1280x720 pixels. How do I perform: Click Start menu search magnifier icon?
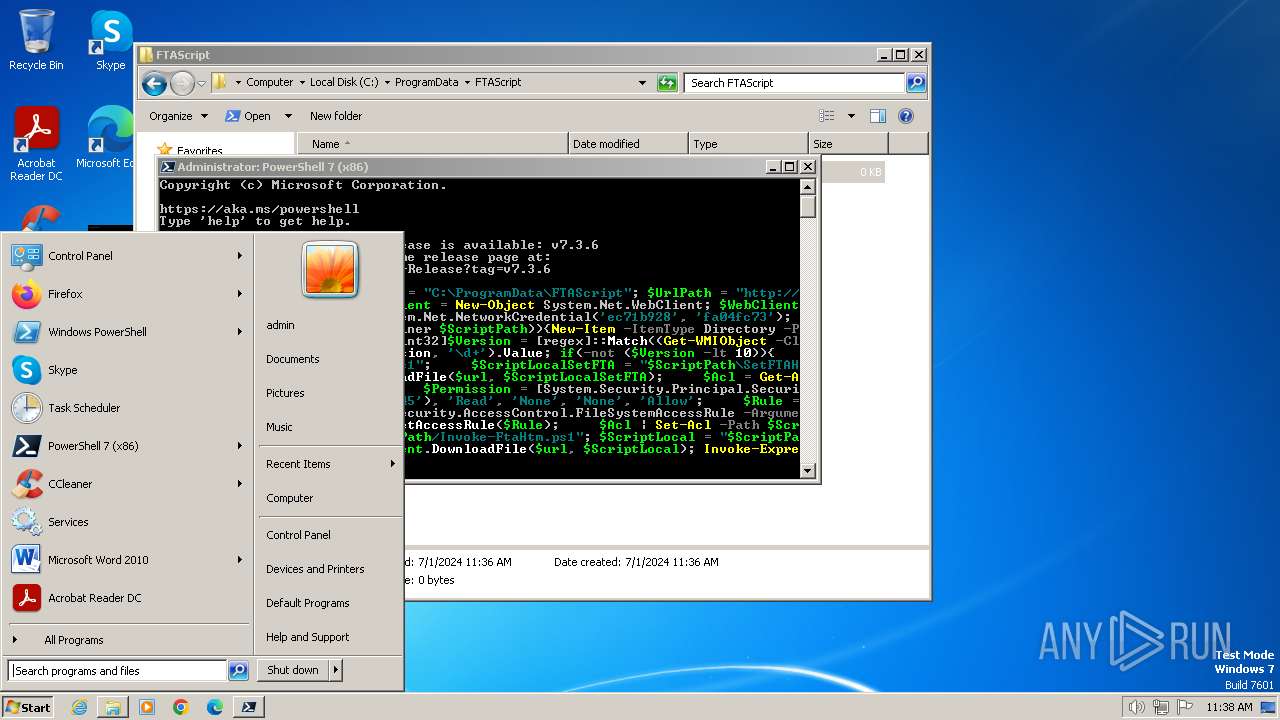coord(238,671)
